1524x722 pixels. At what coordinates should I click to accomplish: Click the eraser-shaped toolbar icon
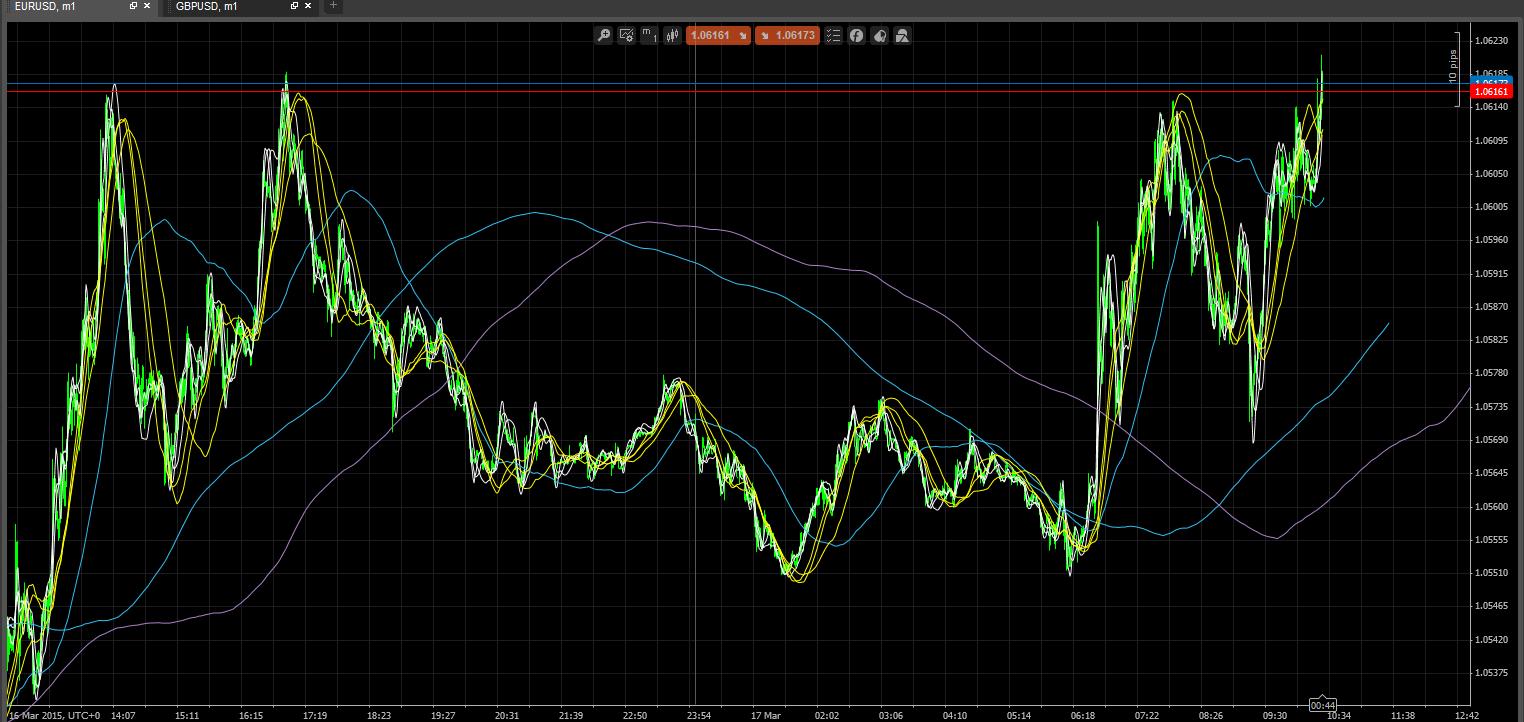[879, 35]
